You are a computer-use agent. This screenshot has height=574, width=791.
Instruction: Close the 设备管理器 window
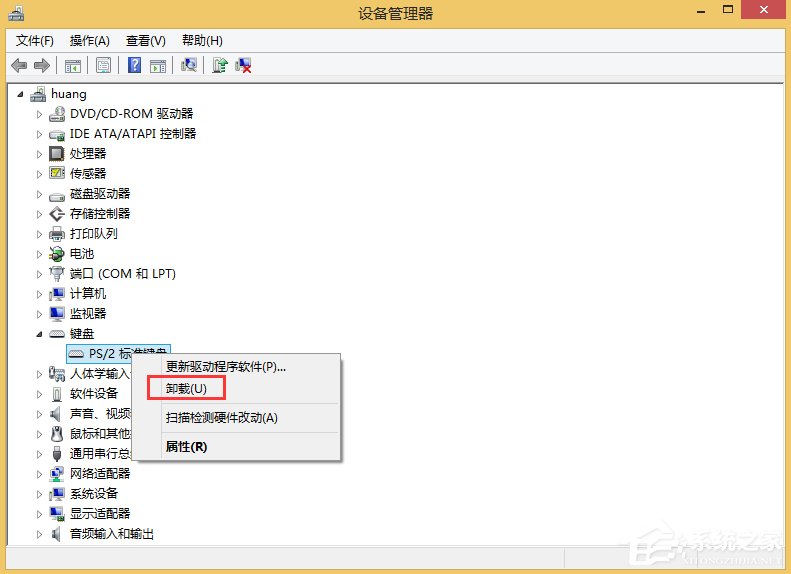(x=764, y=10)
